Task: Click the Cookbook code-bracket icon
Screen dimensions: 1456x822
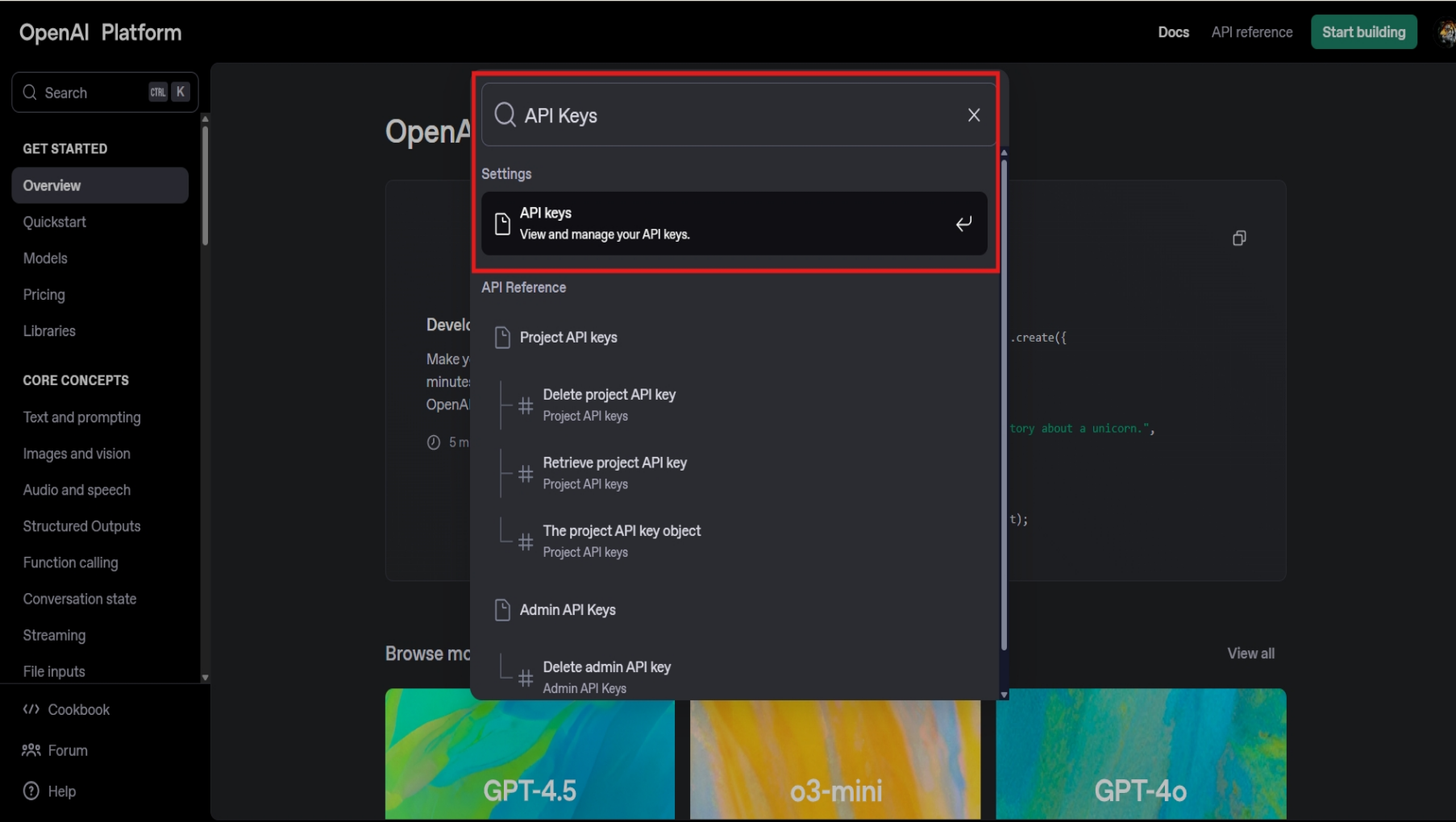Action: point(31,709)
